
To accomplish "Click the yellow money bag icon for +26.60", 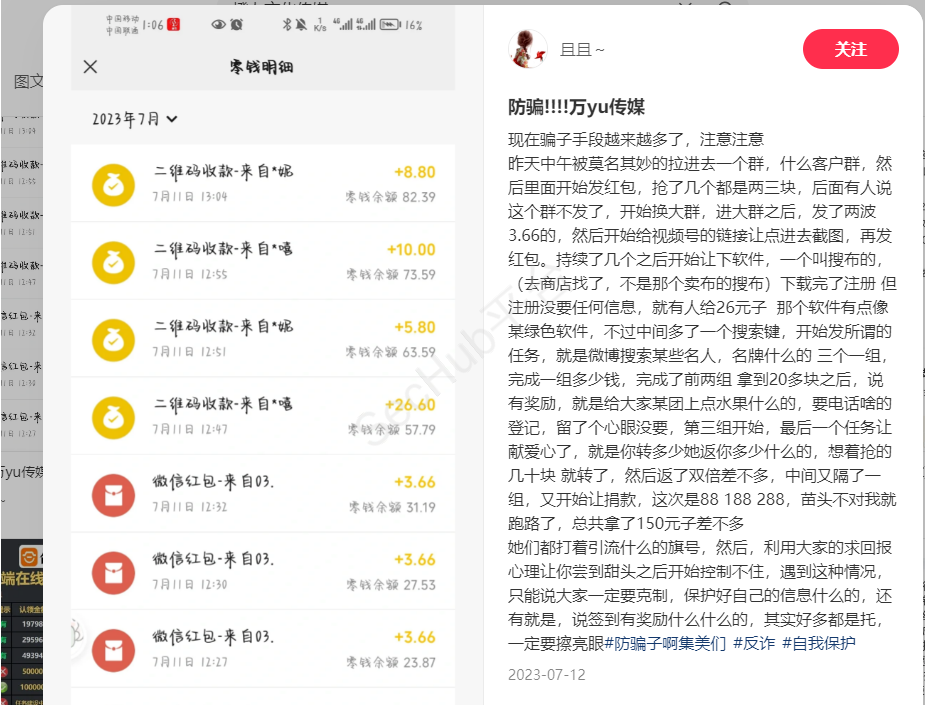I will [x=113, y=417].
